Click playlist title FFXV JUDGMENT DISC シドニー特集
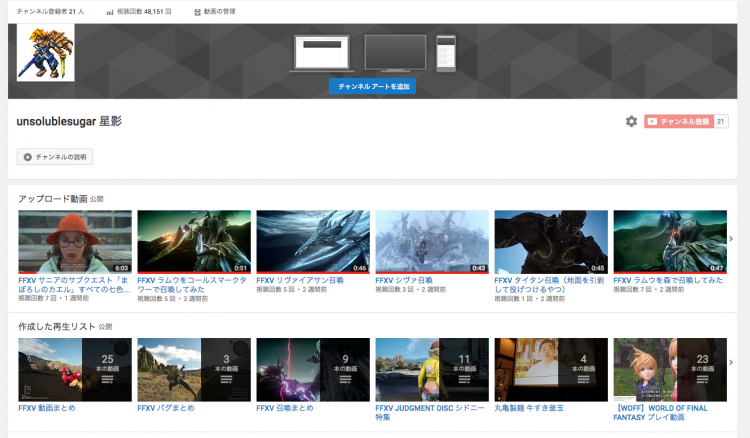750x438 pixels. click(x=430, y=412)
